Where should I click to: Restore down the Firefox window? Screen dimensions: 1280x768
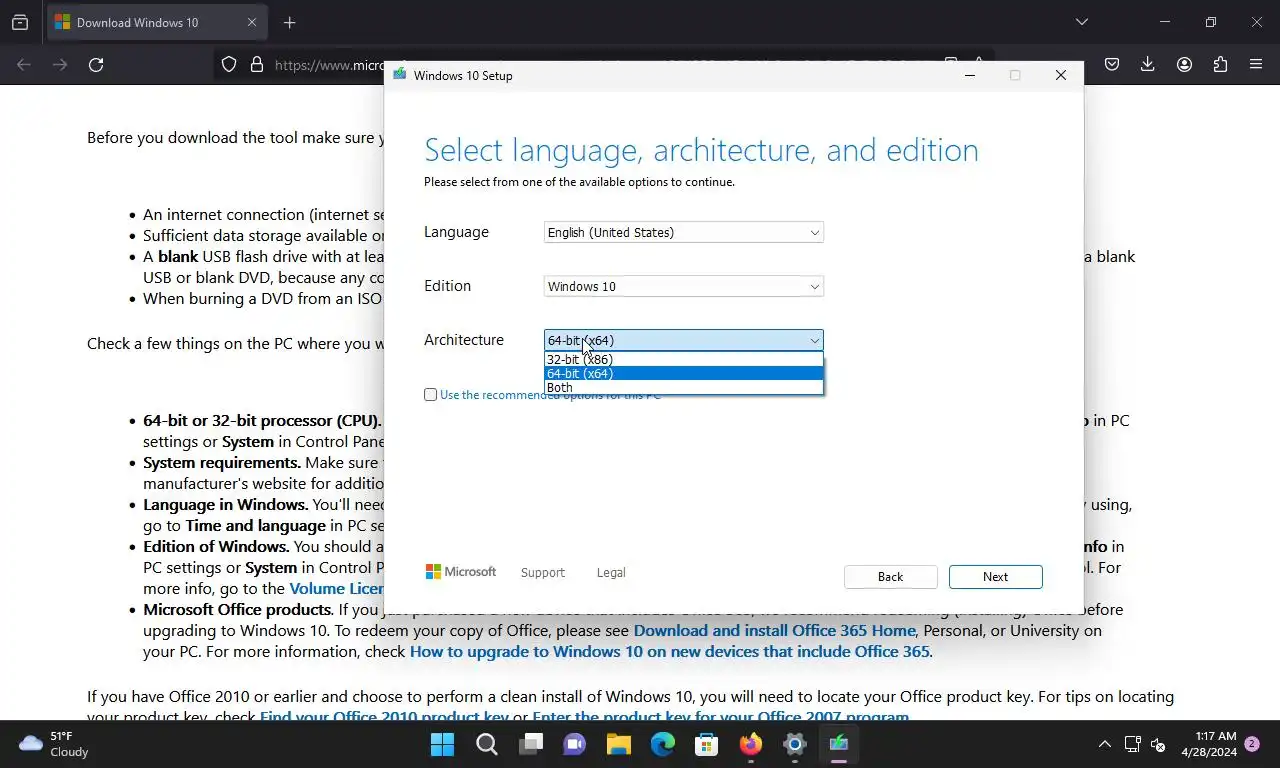pyautogui.click(x=1210, y=22)
